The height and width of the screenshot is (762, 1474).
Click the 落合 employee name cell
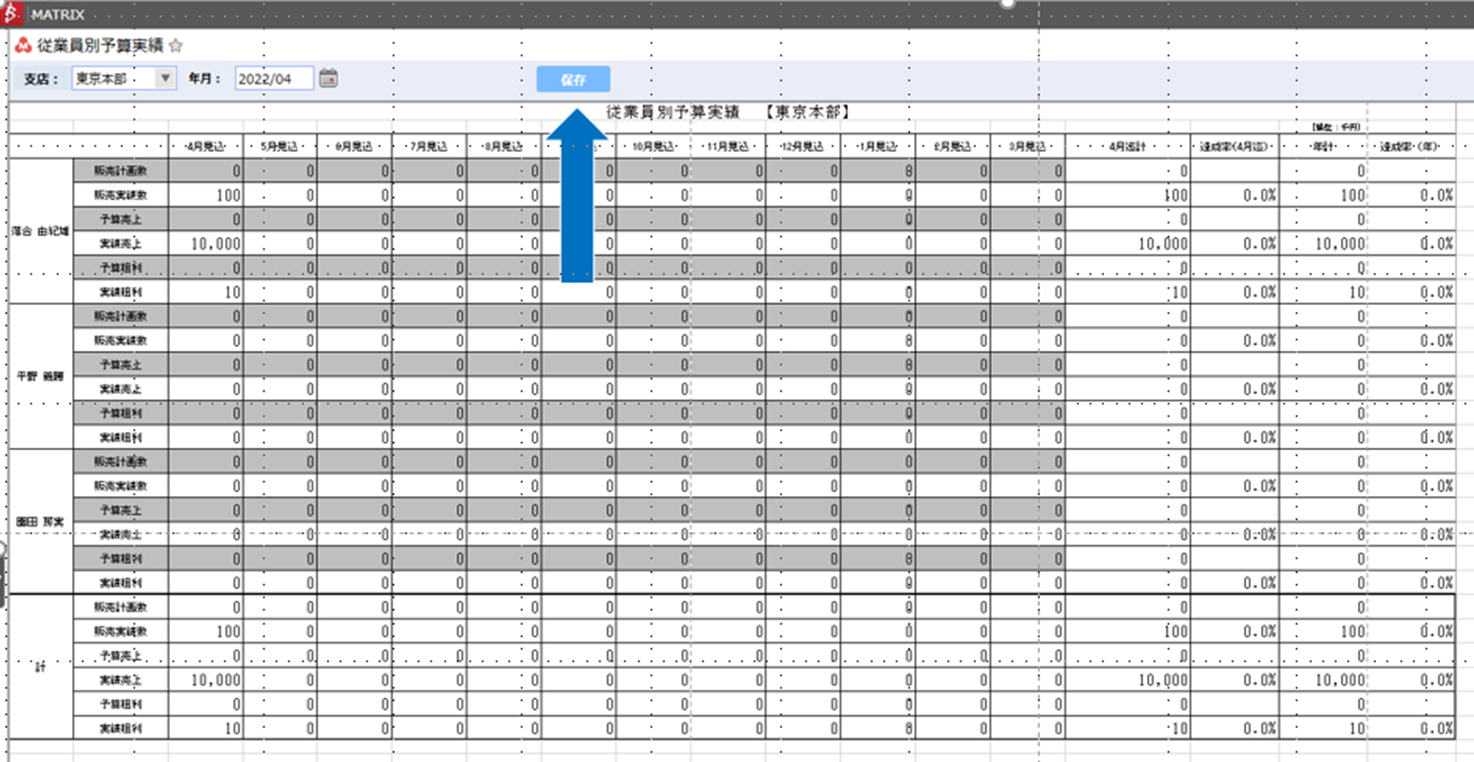(x=40, y=231)
